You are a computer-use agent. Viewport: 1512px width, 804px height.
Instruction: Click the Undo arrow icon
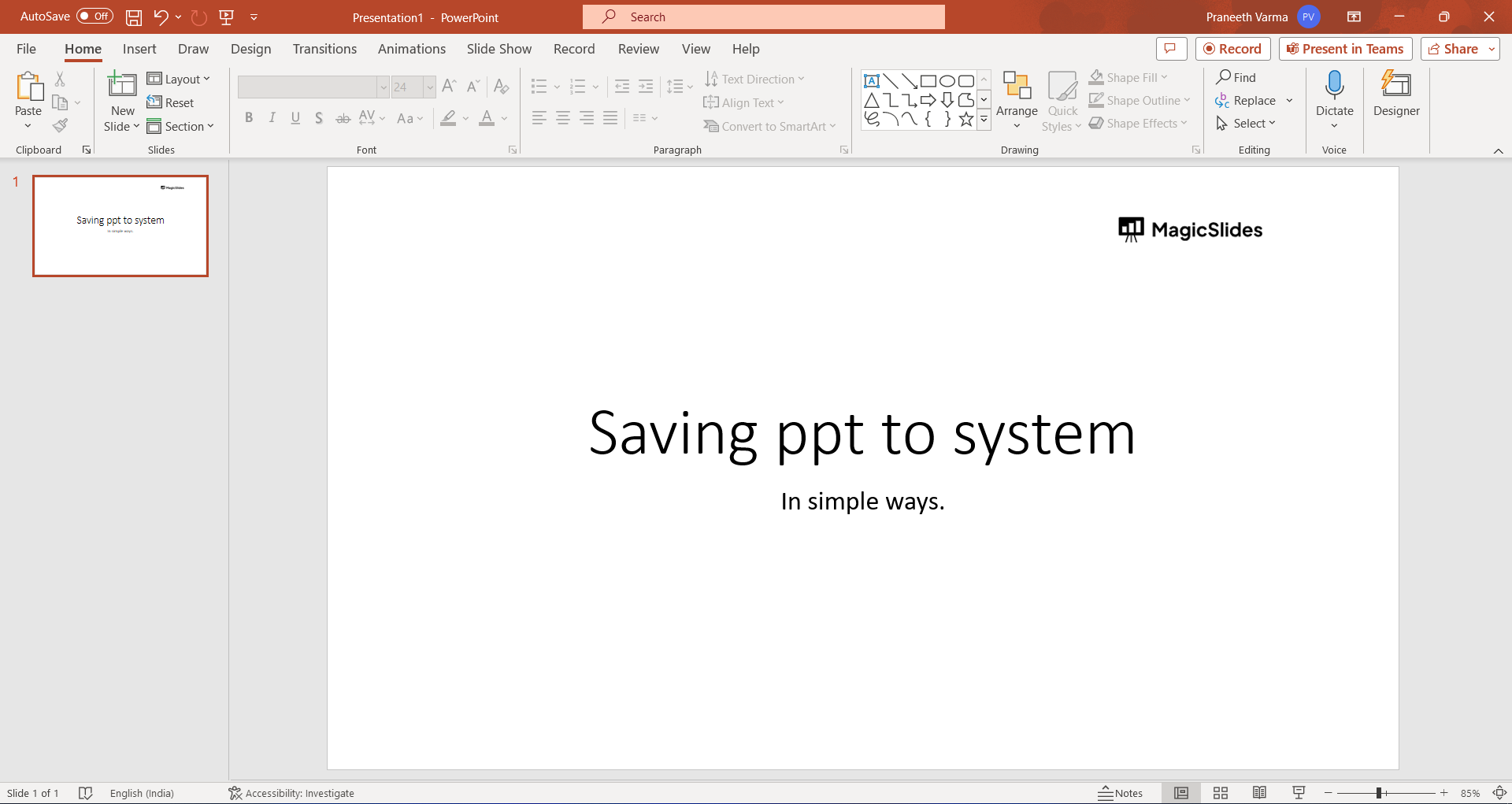pos(161,17)
